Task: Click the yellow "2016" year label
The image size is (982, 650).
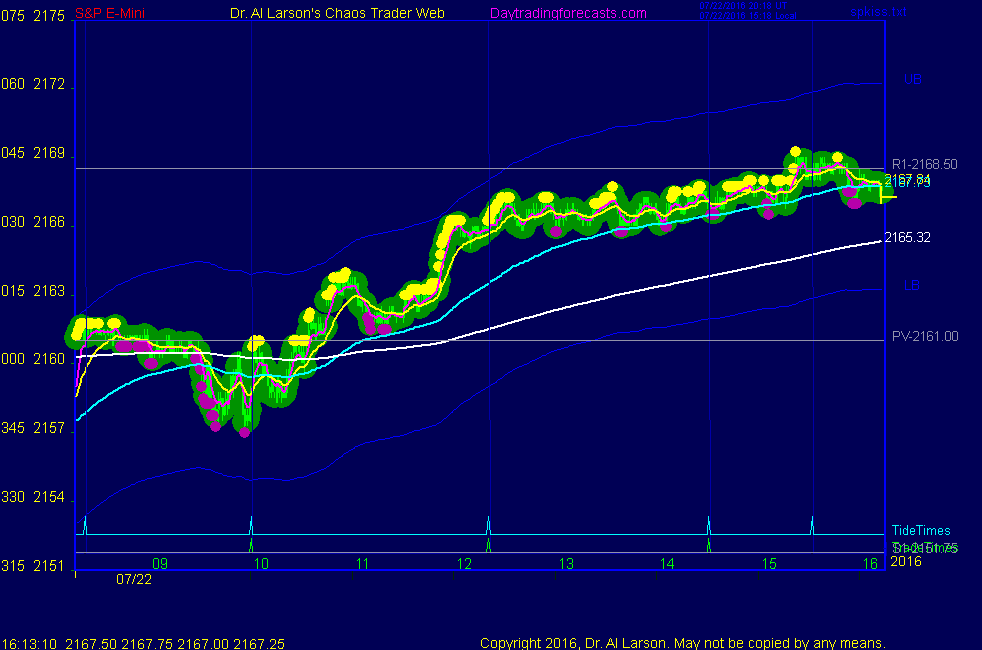Action: click(x=906, y=561)
